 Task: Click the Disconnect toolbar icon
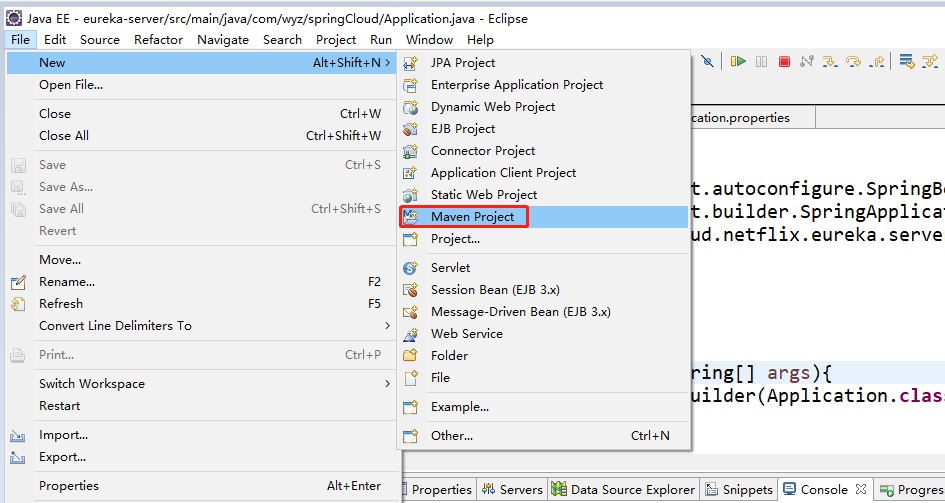tap(807, 61)
